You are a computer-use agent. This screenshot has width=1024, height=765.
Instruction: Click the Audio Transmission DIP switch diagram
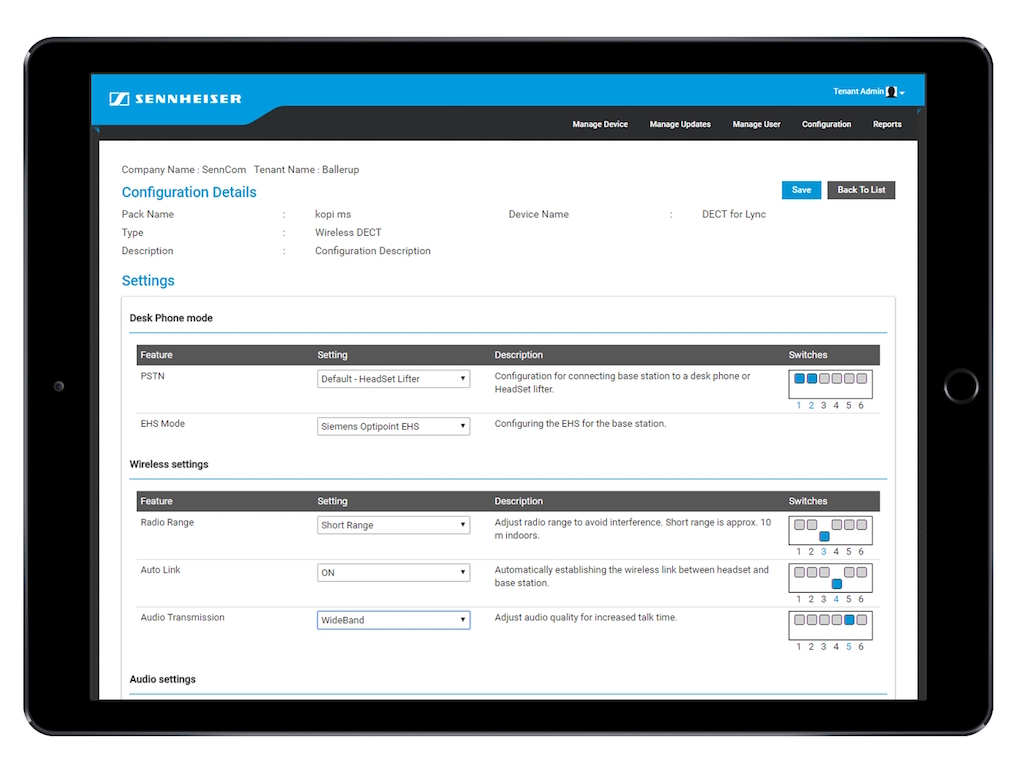[830, 625]
